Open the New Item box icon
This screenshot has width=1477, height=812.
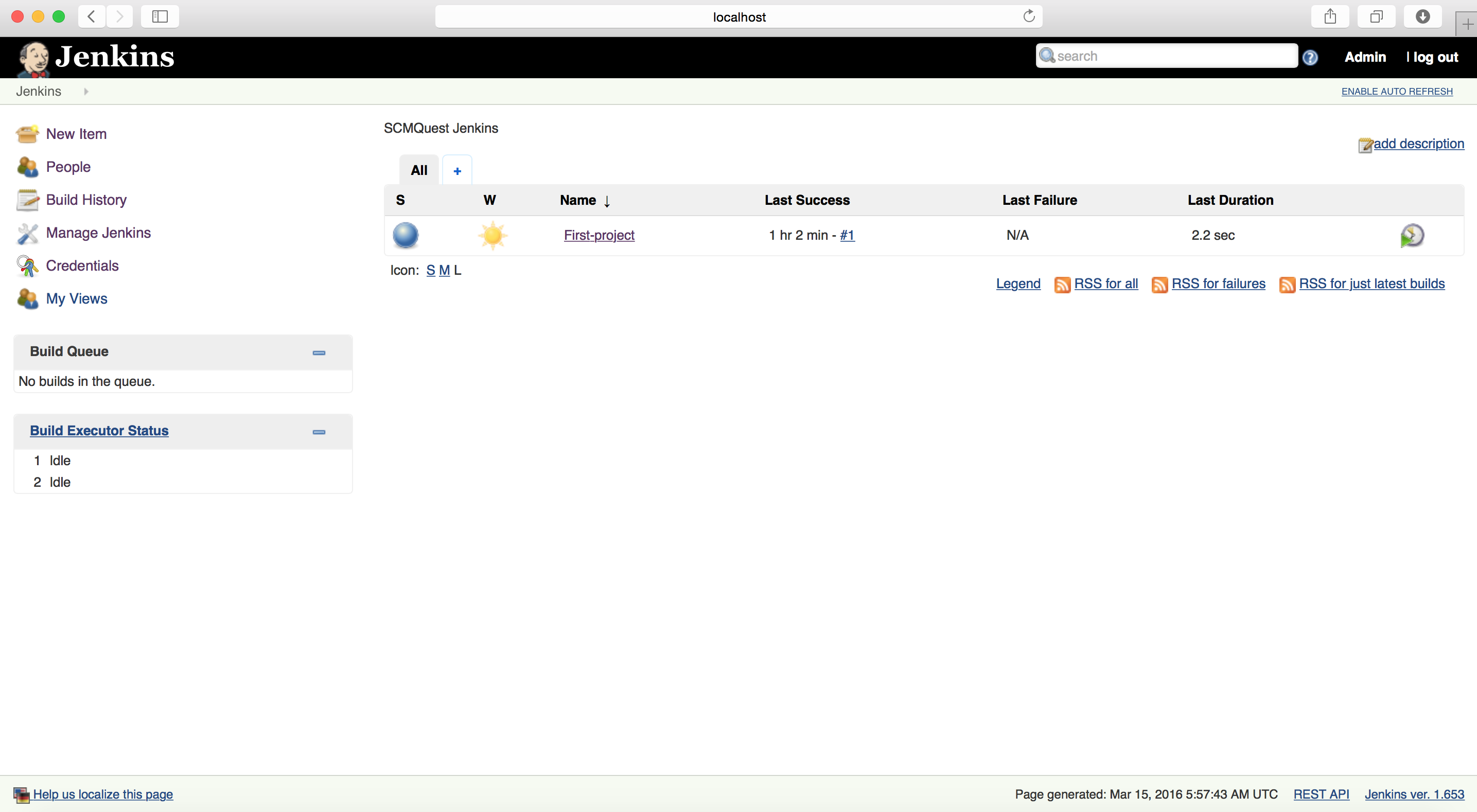click(x=27, y=134)
